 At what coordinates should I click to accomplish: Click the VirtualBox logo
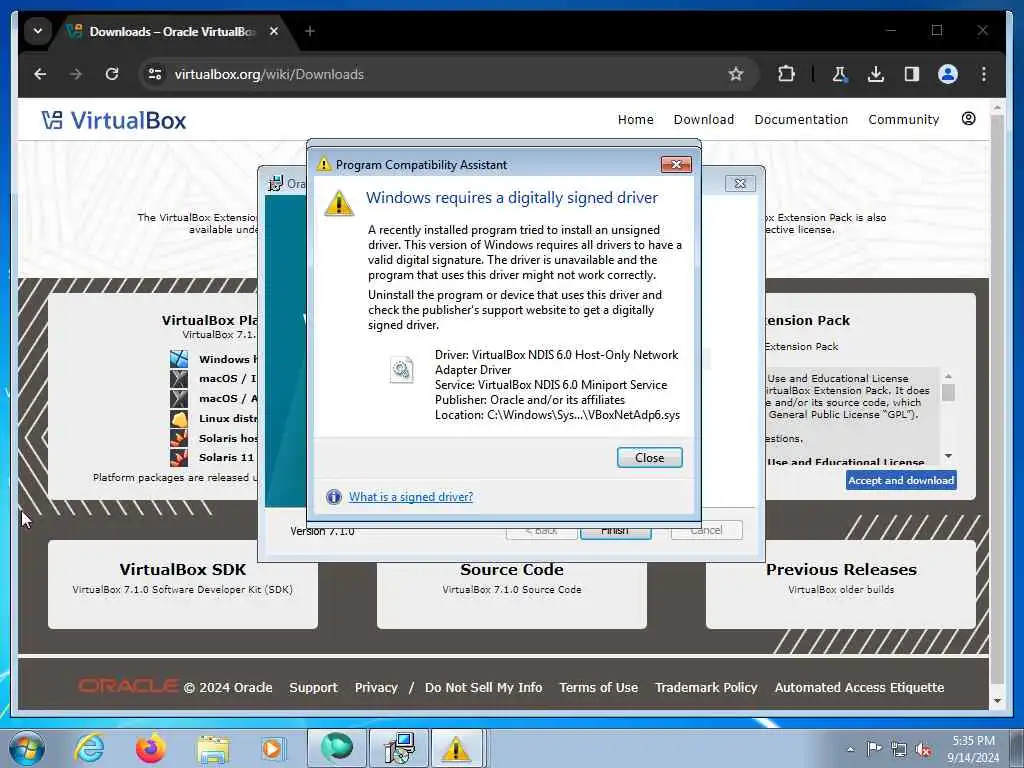tap(114, 120)
